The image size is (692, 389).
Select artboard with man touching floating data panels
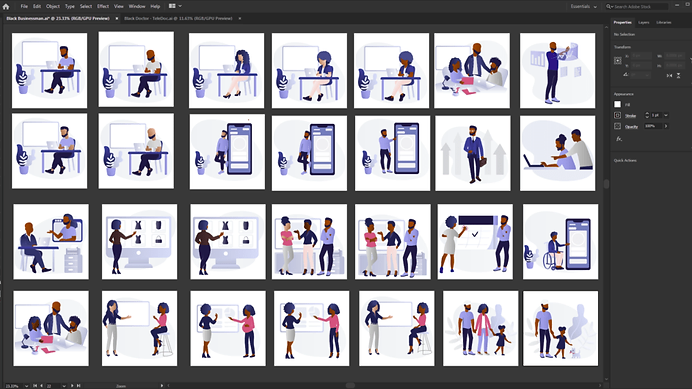(557, 71)
